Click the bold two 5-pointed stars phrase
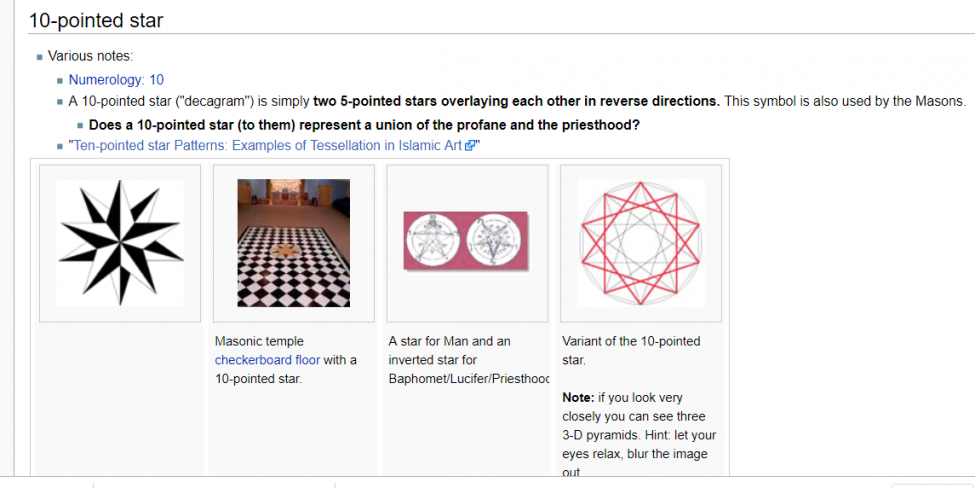 click(x=517, y=101)
